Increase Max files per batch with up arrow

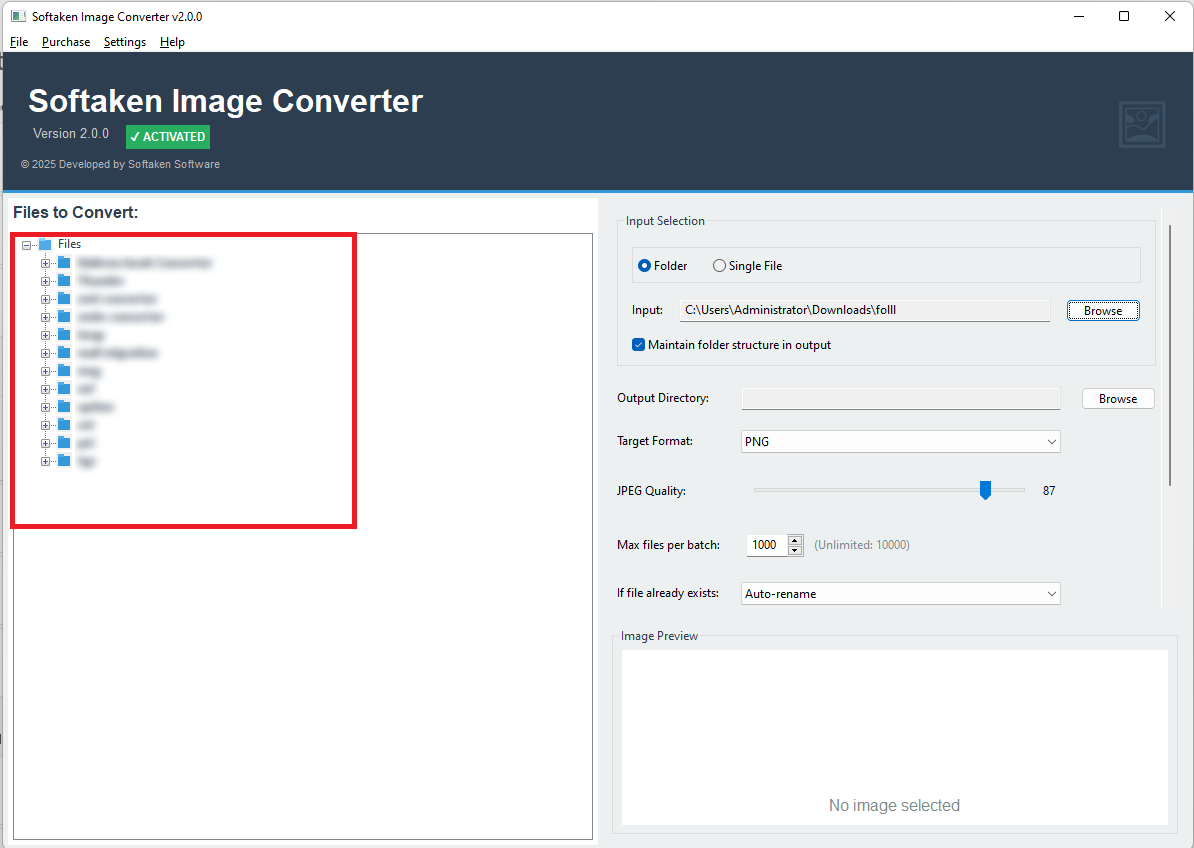tap(795, 540)
